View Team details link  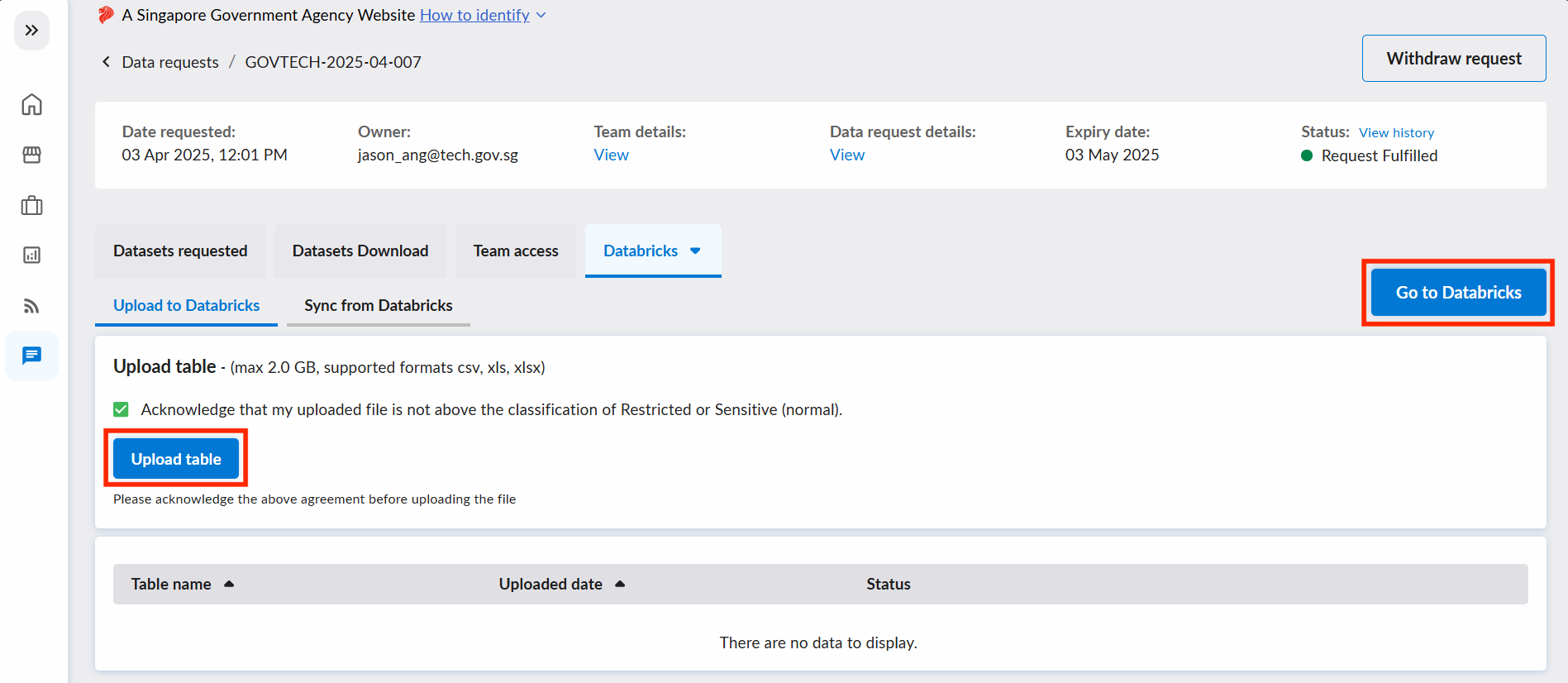611,155
